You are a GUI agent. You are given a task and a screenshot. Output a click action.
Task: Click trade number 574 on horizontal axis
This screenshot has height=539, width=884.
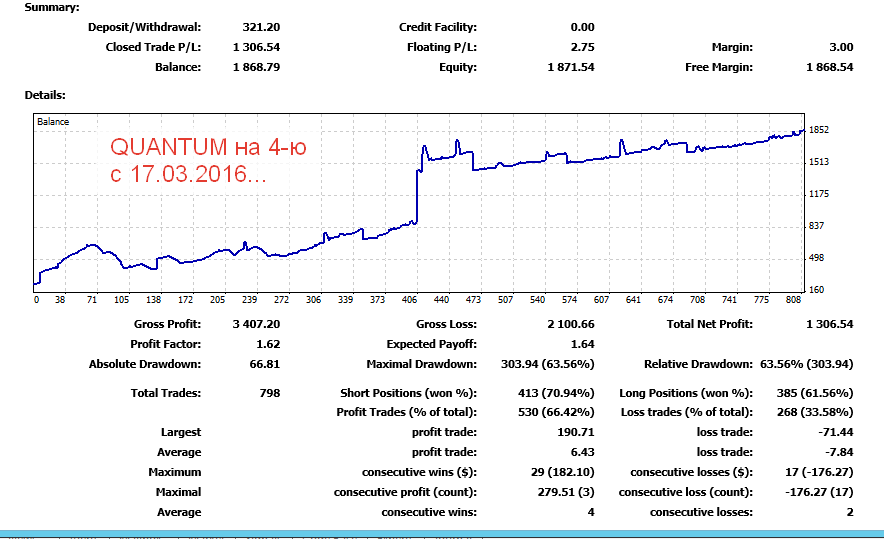pyautogui.click(x=569, y=299)
